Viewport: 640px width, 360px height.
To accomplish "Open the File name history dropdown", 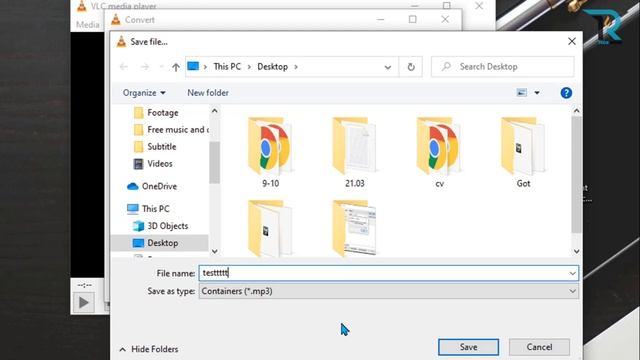I will [x=572, y=273].
